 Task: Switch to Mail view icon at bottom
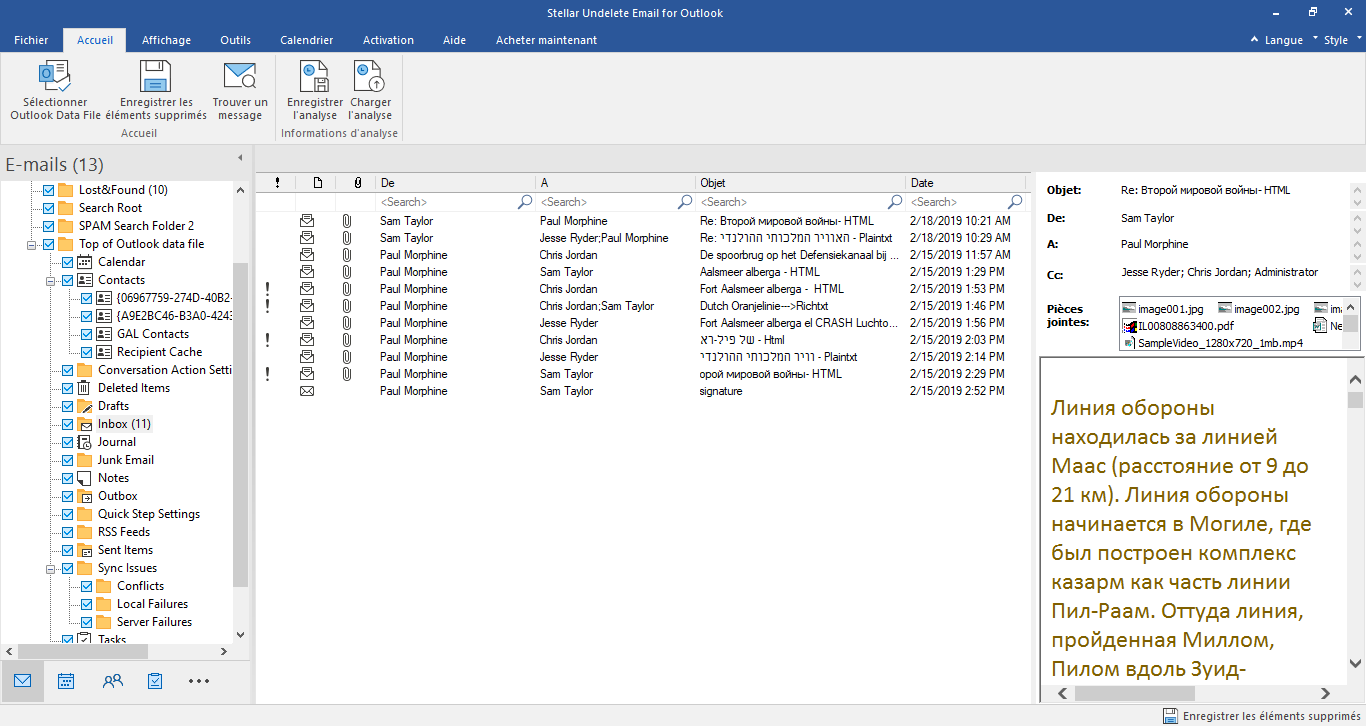22,681
